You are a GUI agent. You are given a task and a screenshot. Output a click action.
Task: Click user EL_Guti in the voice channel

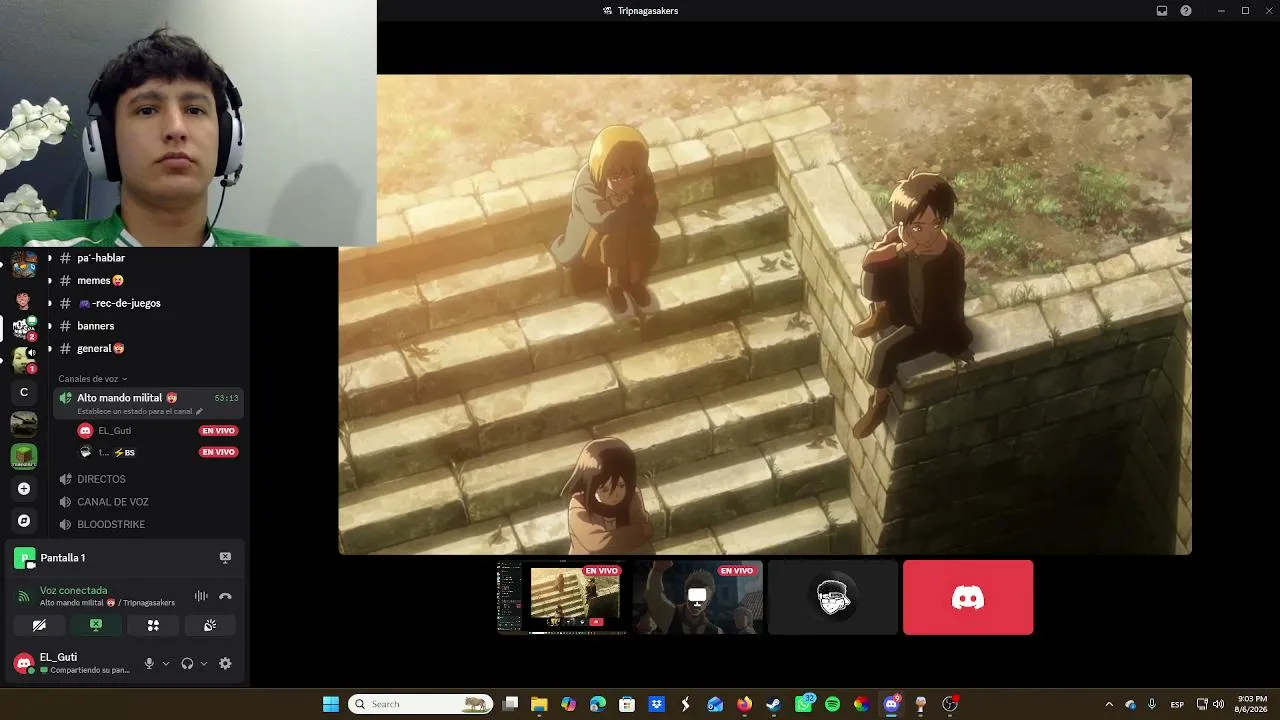pos(115,431)
